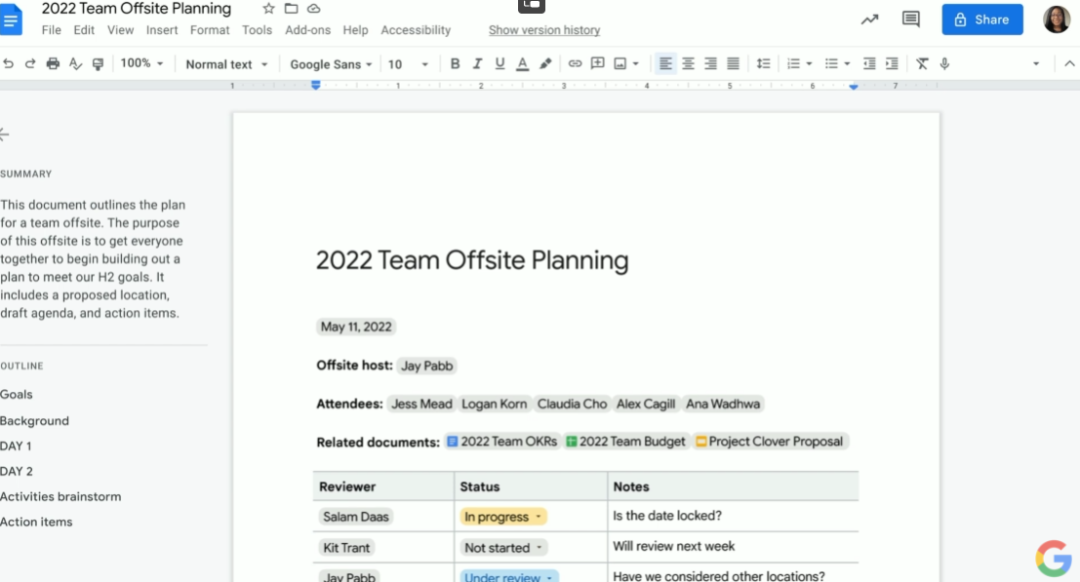Toggle italic formatting
This screenshot has height=582, width=1080.
pos(477,64)
